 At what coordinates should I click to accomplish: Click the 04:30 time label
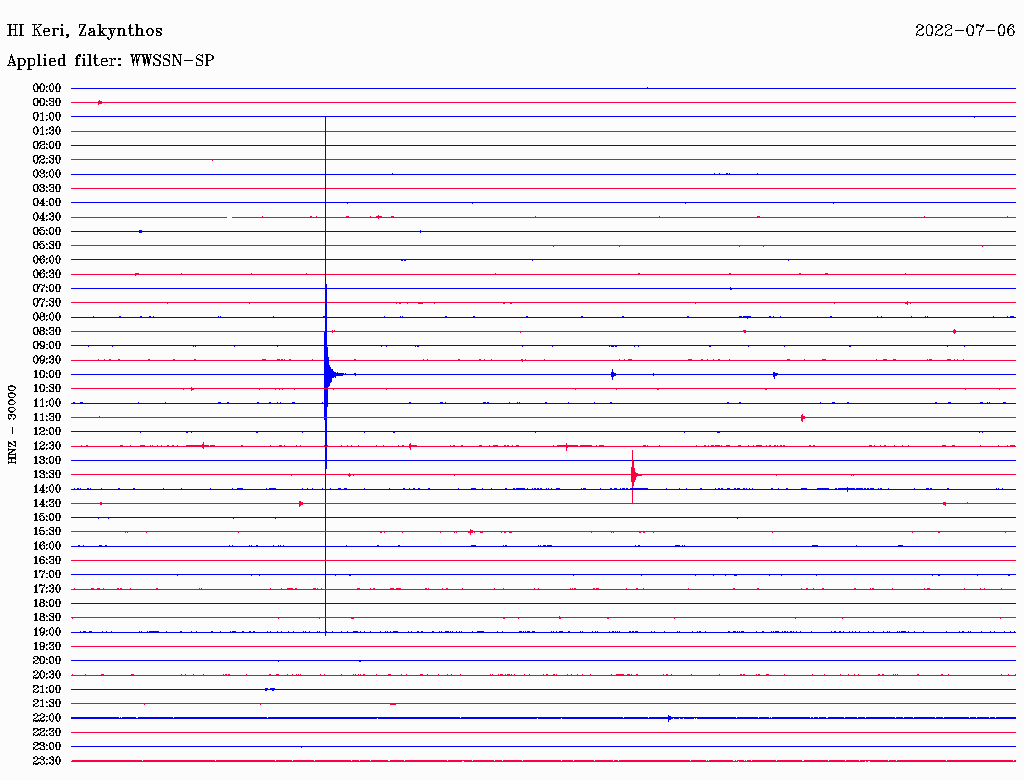tap(47, 217)
